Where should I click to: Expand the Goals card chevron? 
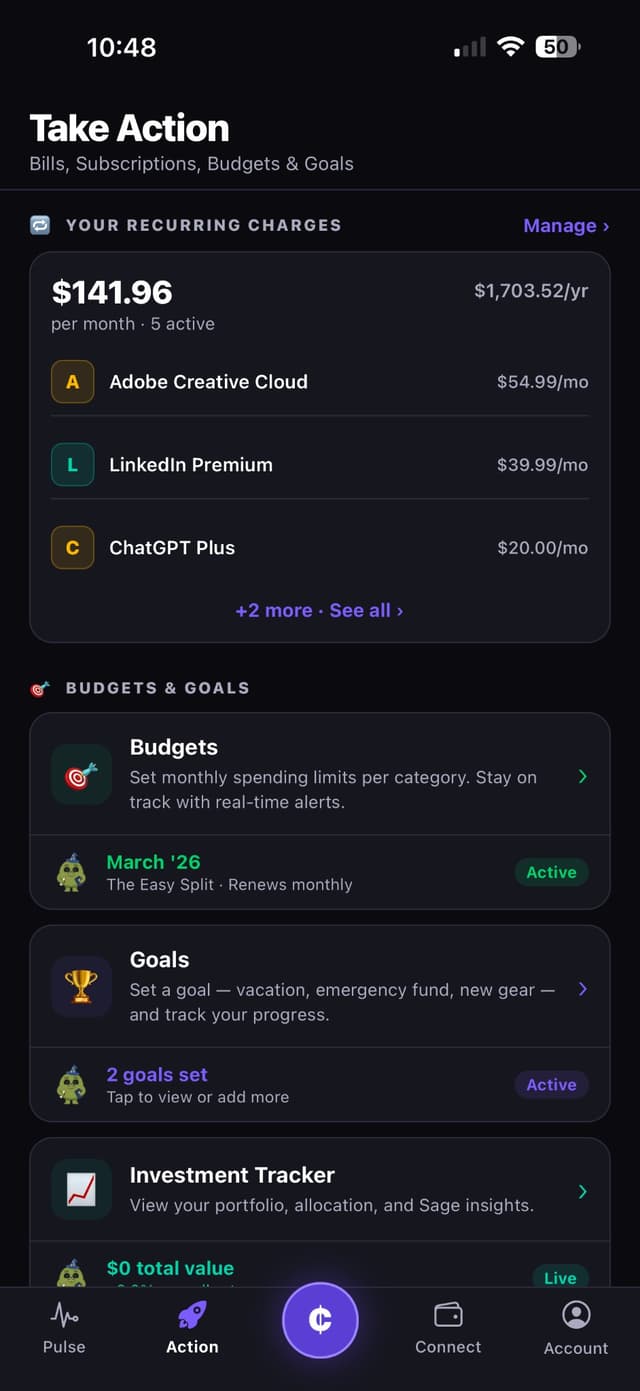[x=583, y=988]
